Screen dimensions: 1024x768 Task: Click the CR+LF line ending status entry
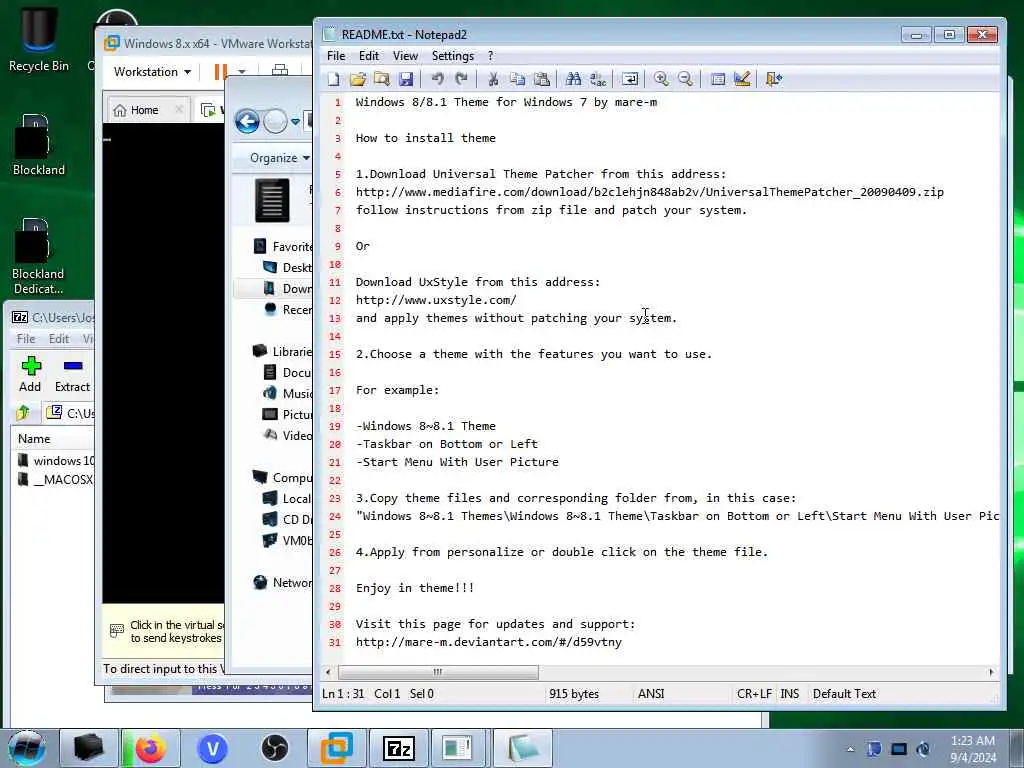[754, 694]
